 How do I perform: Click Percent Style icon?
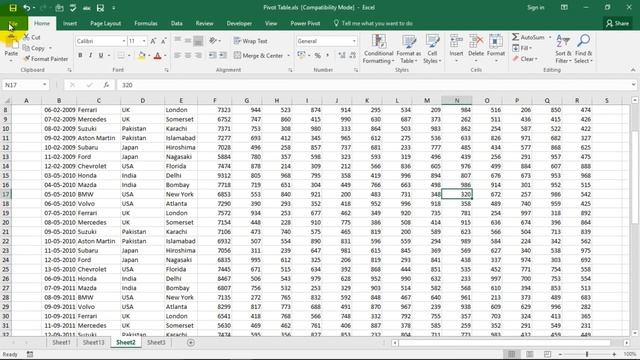coord(317,55)
